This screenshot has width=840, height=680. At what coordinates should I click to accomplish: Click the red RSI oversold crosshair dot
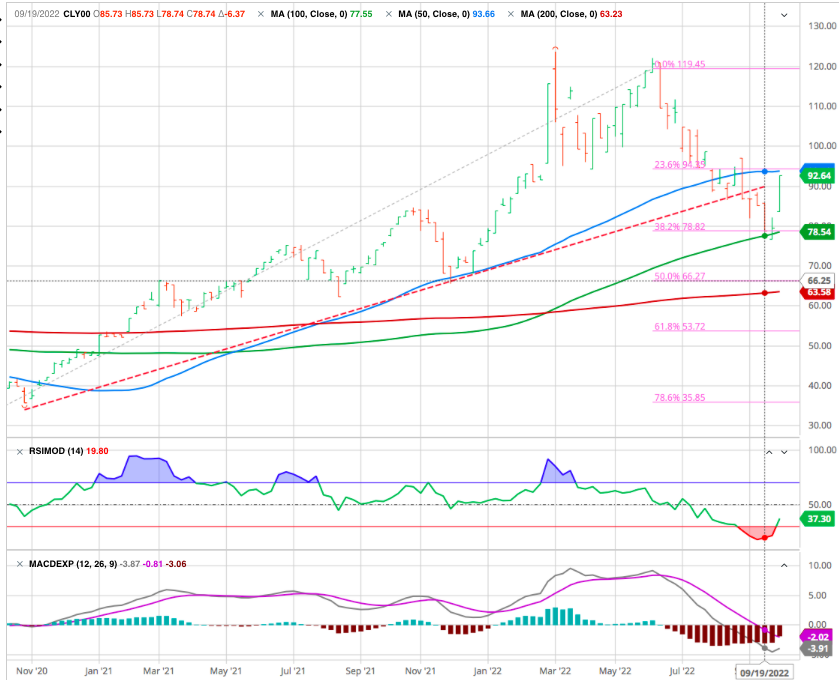764,537
